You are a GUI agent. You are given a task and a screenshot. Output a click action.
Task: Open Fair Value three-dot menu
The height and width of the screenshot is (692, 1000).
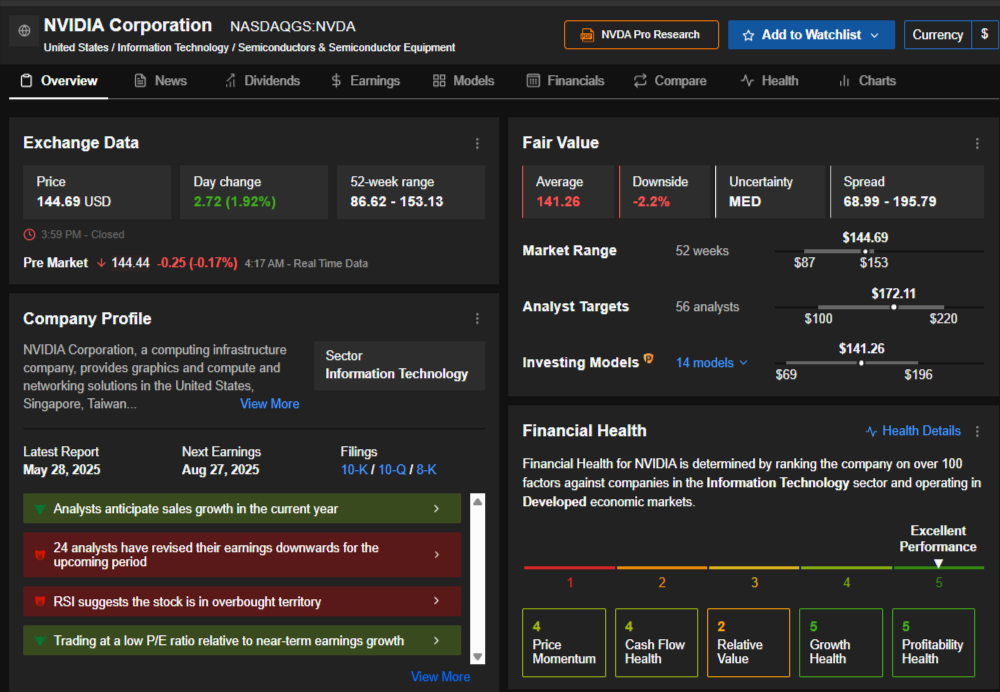point(977,144)
